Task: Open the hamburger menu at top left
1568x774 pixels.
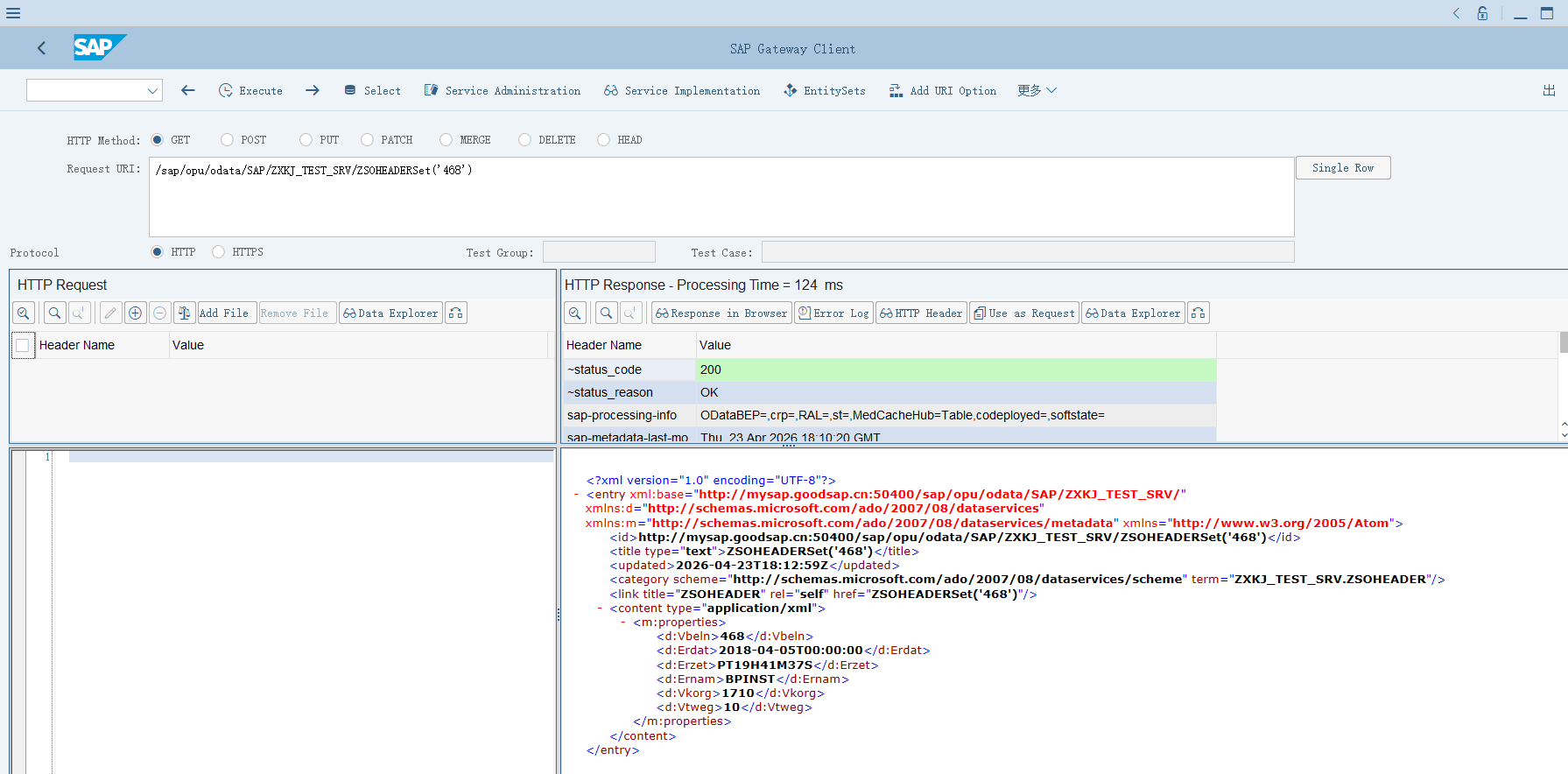Action: coord(13,13)
